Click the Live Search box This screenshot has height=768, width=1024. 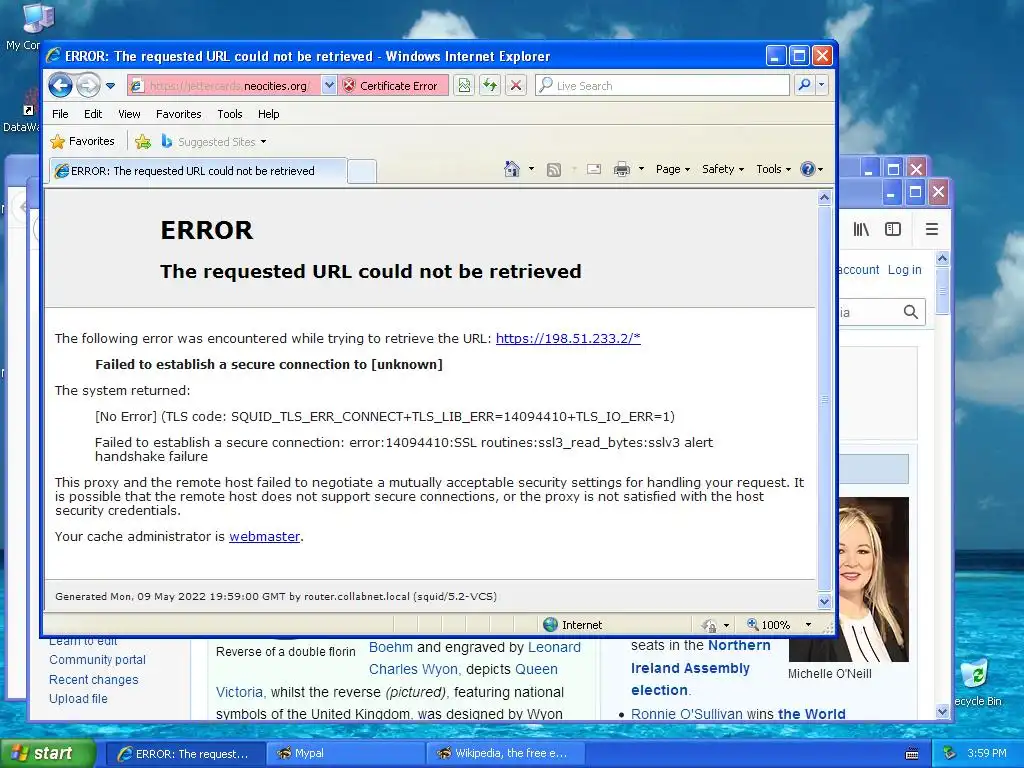point(662,86)
